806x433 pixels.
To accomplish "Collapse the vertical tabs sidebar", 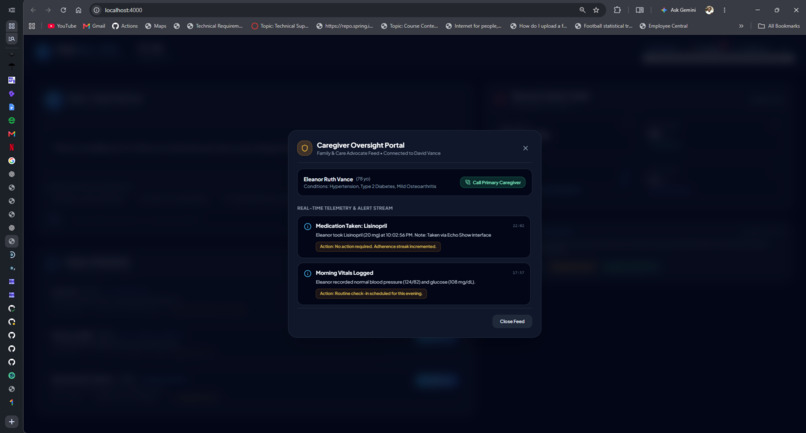I will coord(12,10).
